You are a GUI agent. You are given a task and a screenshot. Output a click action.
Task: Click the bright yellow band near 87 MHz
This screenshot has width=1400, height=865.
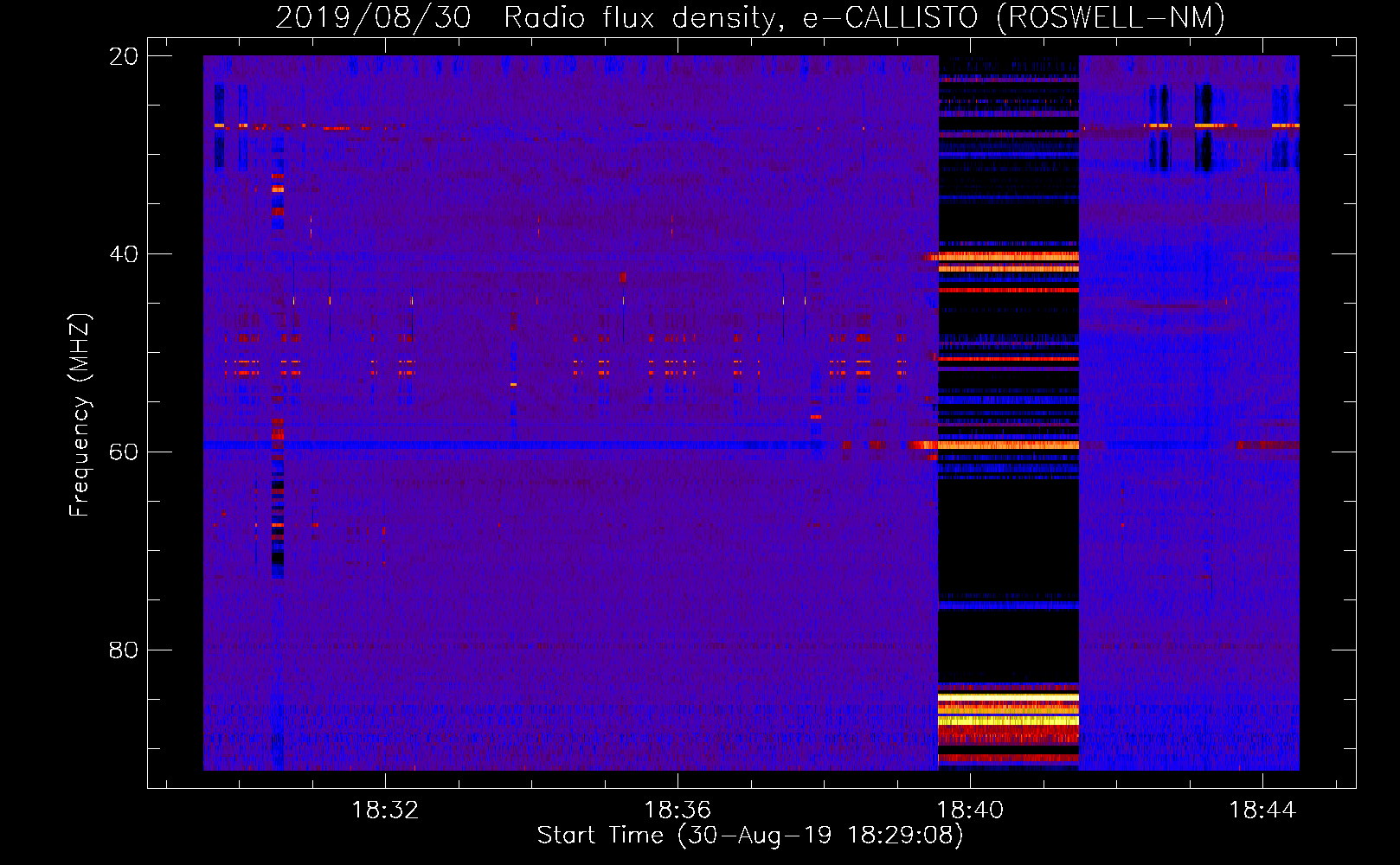[1009, 720]
